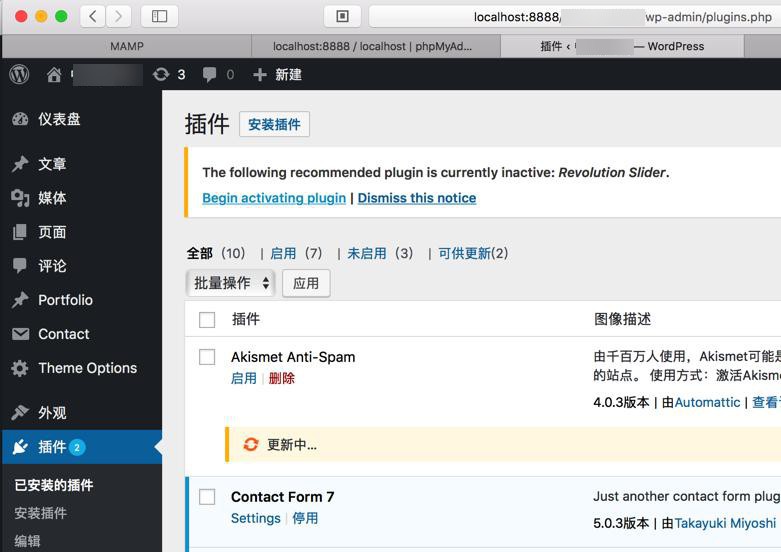Switch to the phpMyAdmin browser tab
The image size is (781, 552).
tap(372, 46)
